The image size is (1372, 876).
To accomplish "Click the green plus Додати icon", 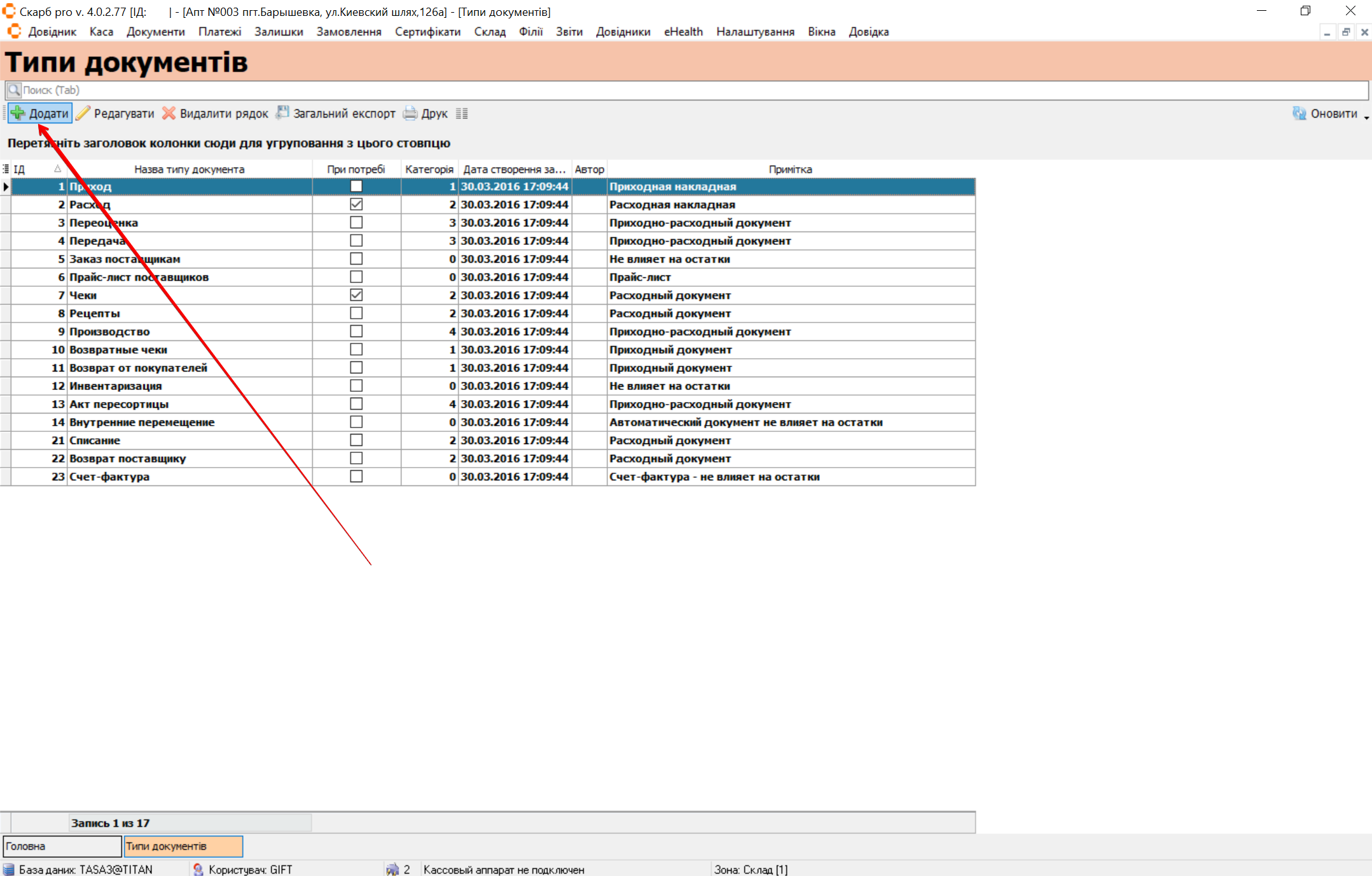I will (x=18, y=113).
